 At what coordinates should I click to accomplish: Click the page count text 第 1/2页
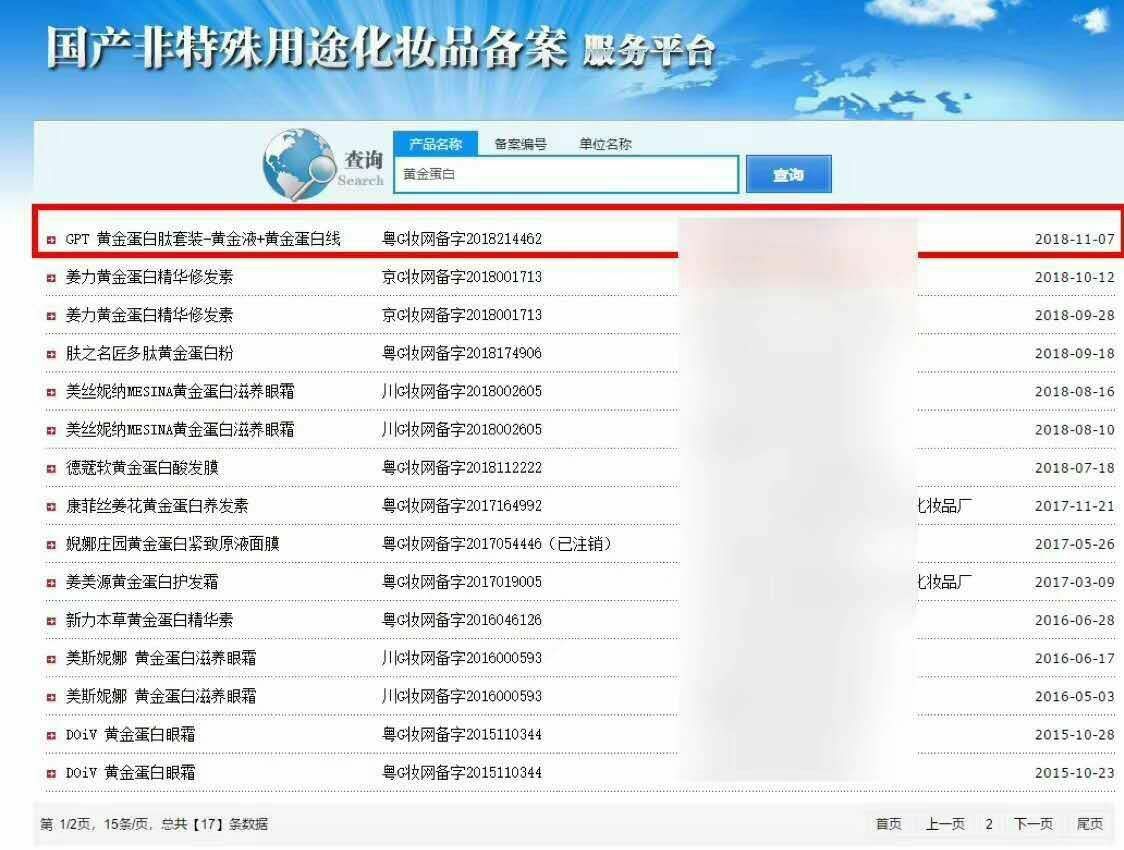click(x=67, y=824)
